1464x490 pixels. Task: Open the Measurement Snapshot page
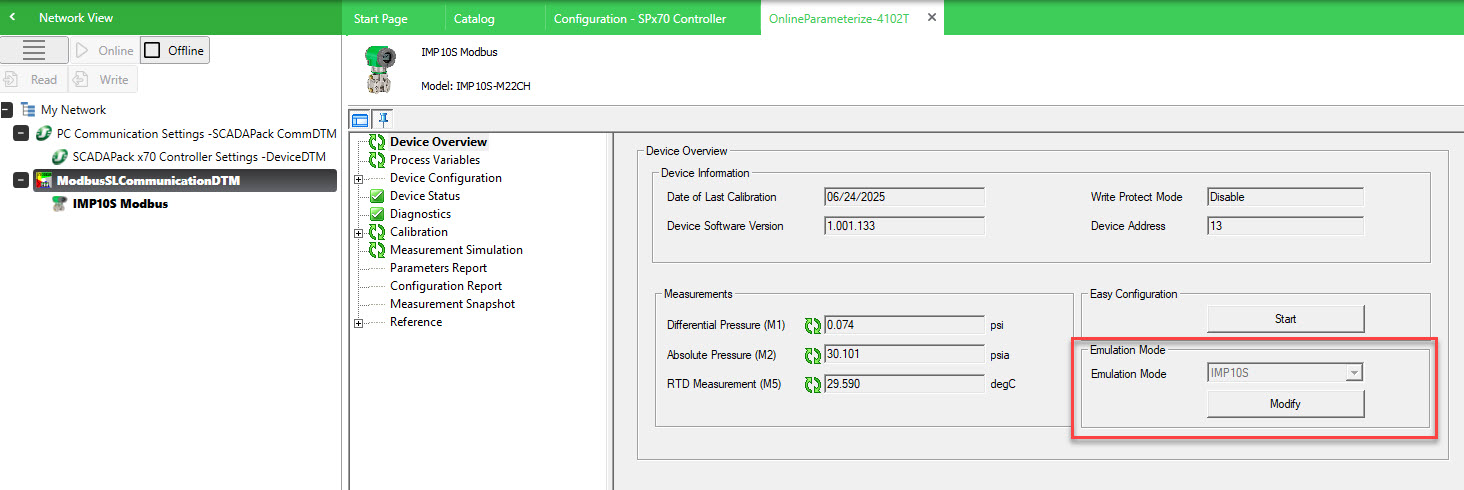pyautogui.click(x=452, y=304)
